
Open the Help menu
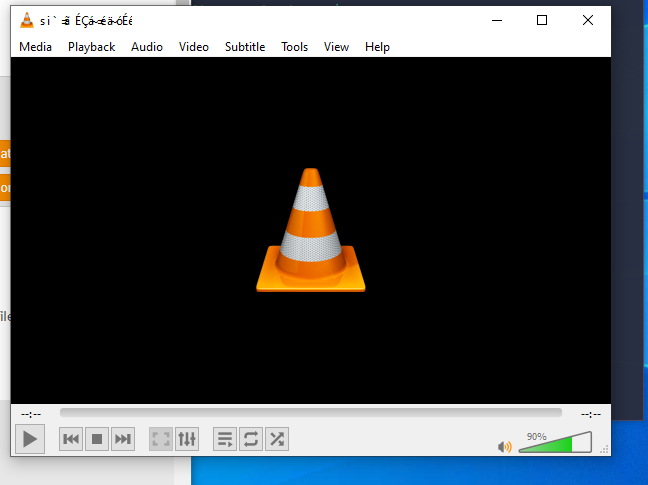(x=377, y=47)
